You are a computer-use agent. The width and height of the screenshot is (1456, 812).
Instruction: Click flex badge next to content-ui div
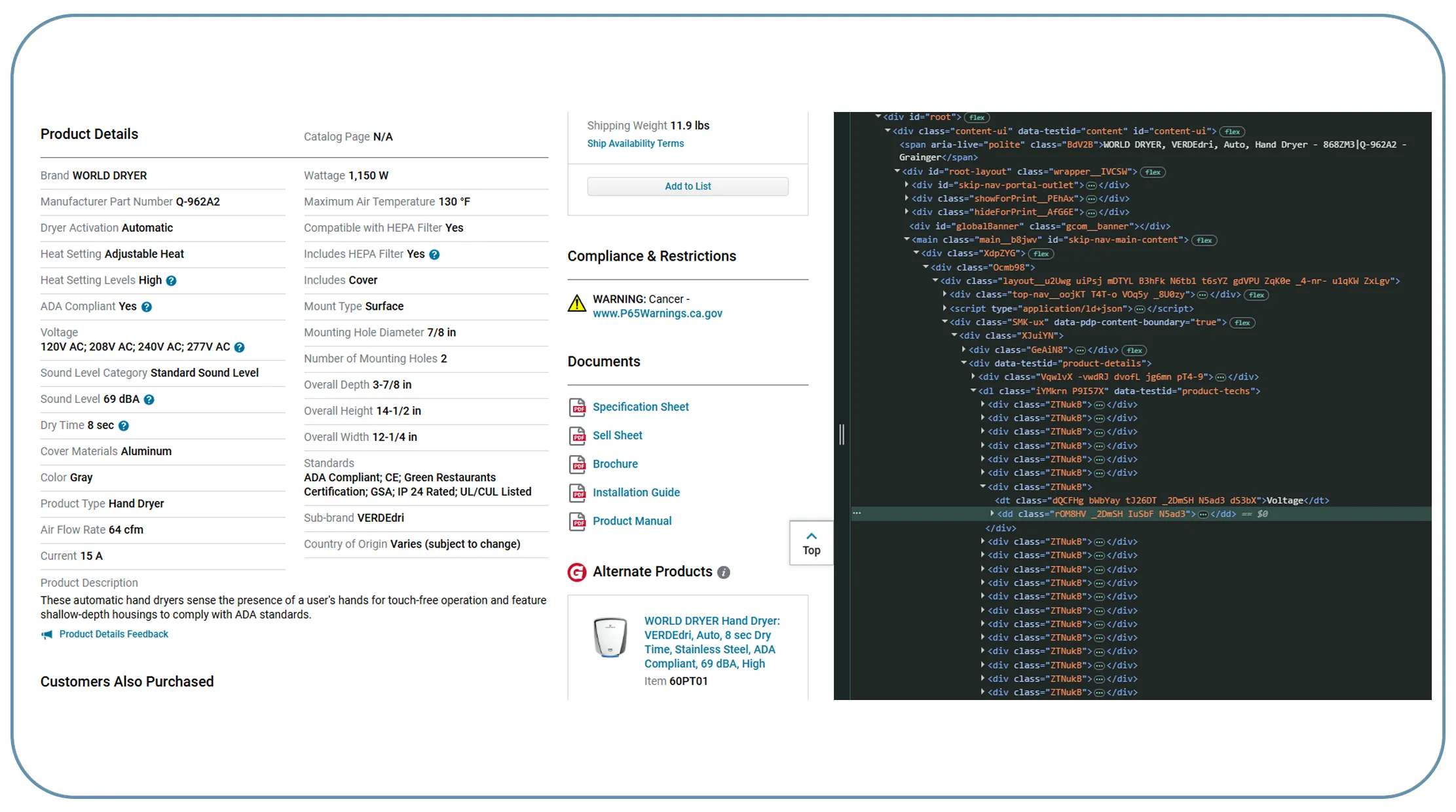pos(1232,132)
